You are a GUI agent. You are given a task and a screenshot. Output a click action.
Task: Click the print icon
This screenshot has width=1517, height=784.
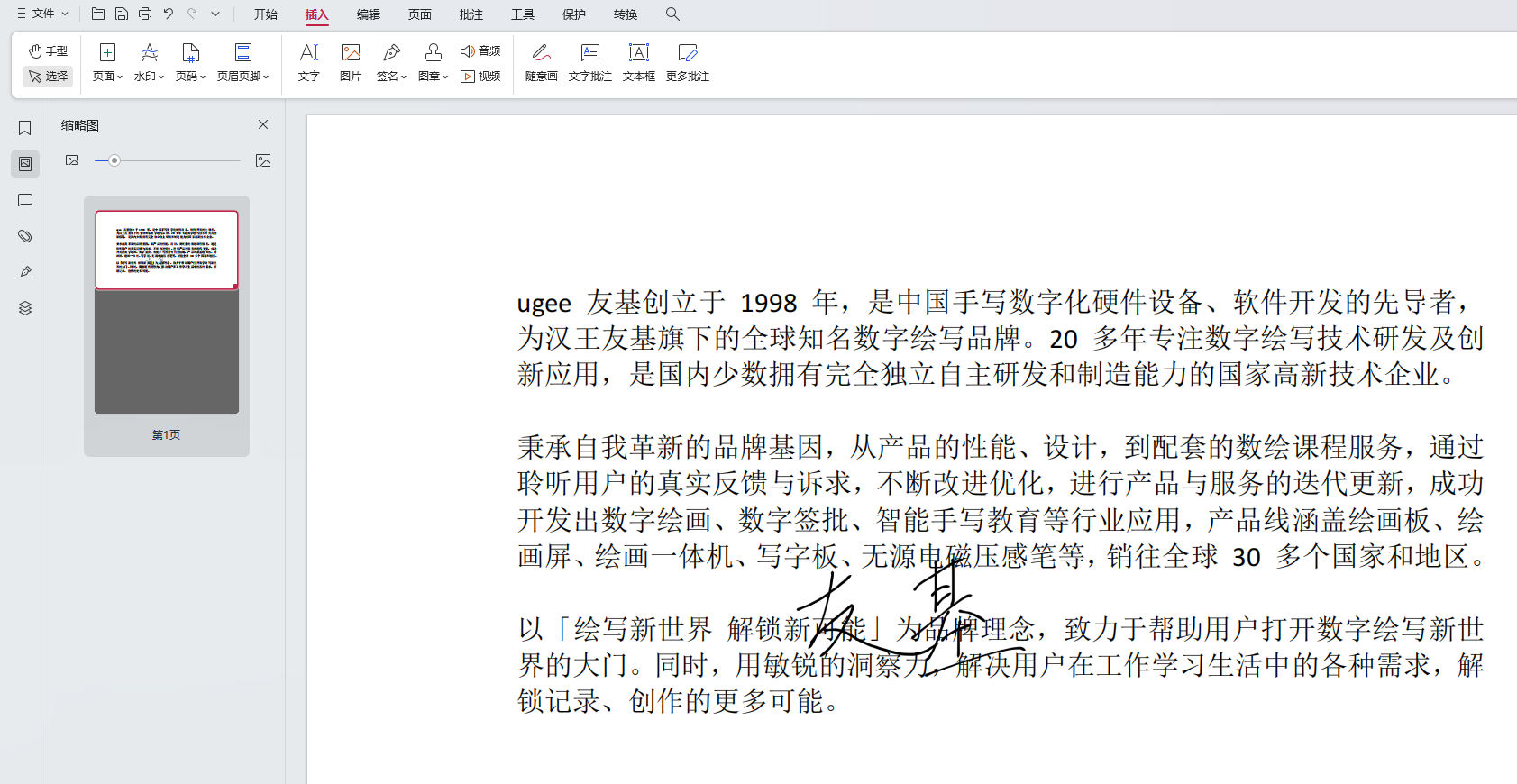tap(145, 14)
